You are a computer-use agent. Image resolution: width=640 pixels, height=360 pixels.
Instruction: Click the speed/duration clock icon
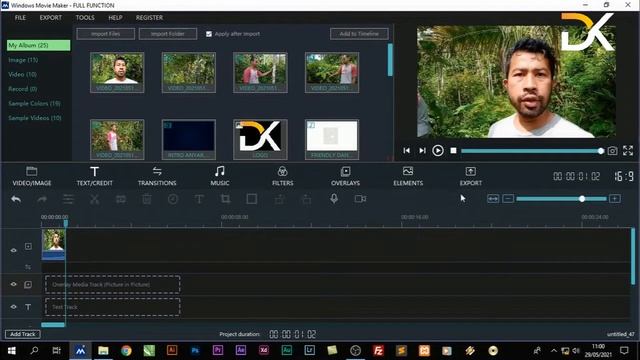(x=173, y=199)
